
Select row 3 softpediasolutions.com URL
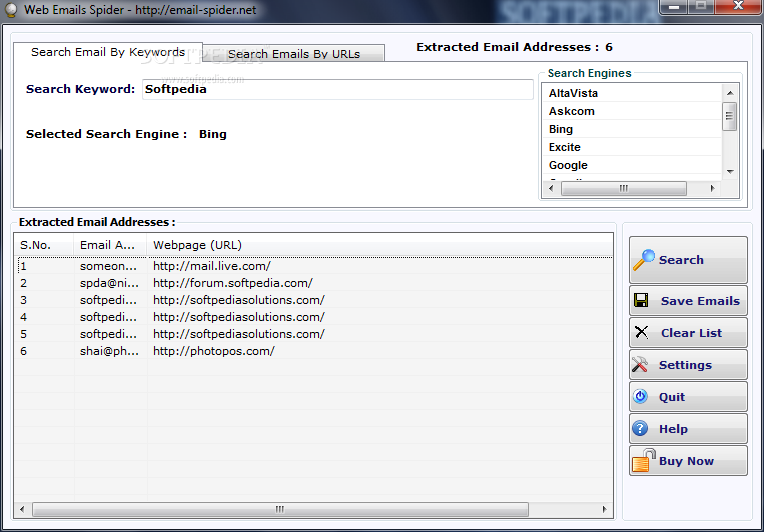click(x=238, y=300)
